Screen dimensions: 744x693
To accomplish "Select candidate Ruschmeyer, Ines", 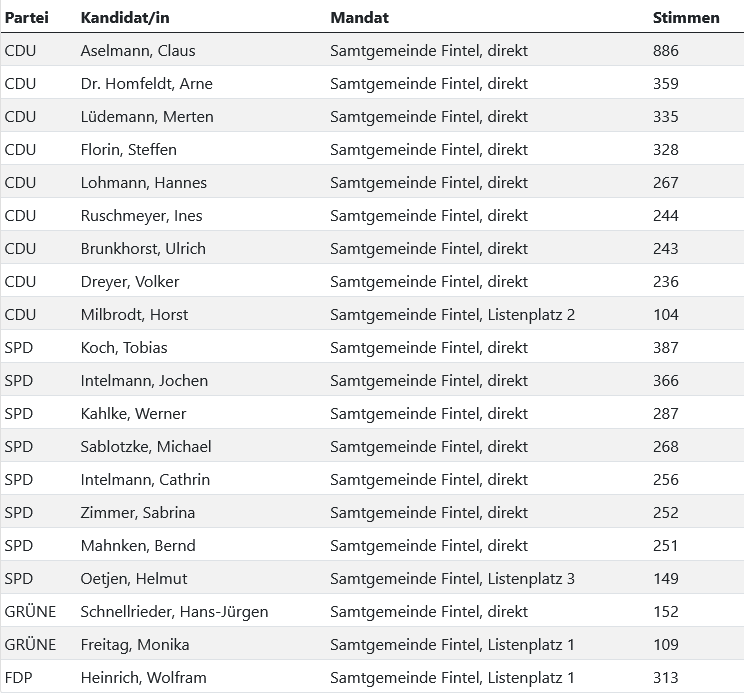I will point(141,215).
